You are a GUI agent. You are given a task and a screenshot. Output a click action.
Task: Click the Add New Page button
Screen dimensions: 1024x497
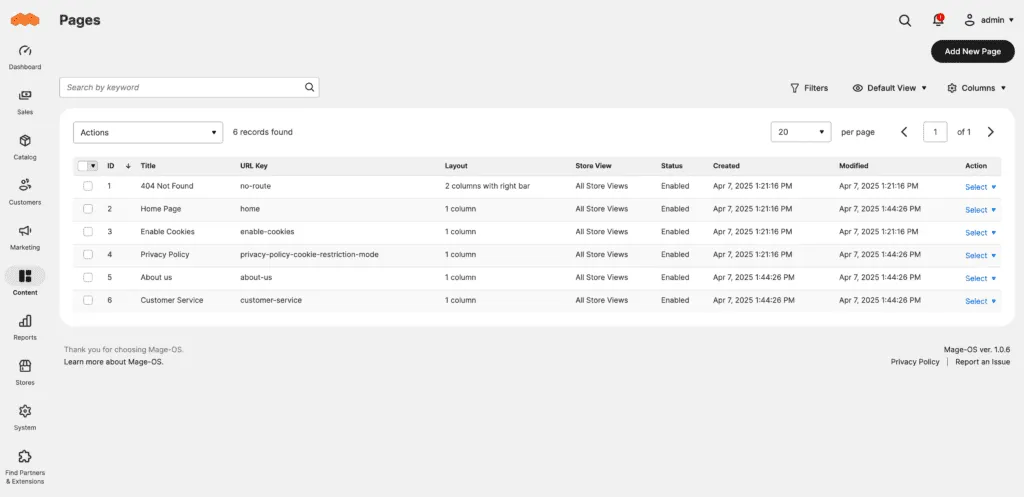click(972, 52)
